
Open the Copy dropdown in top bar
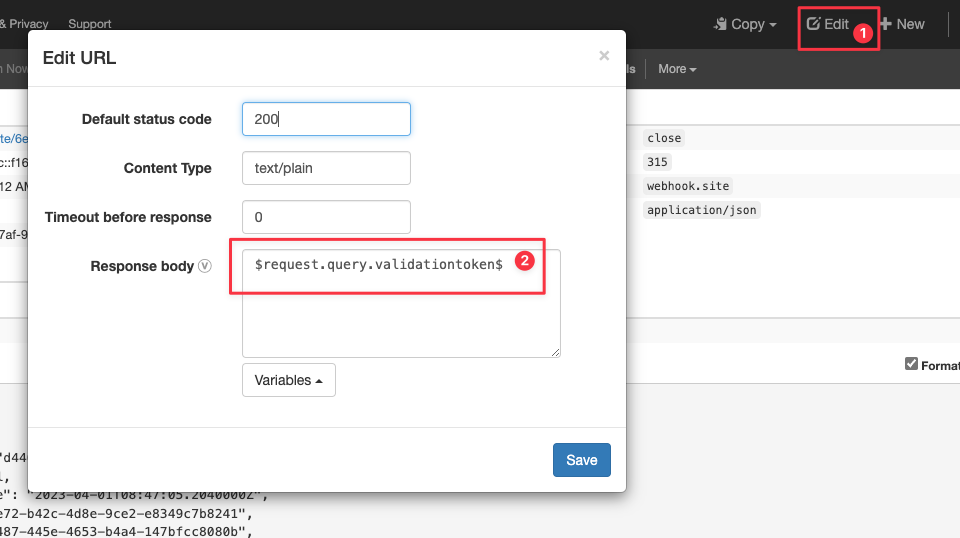(745, 24)
